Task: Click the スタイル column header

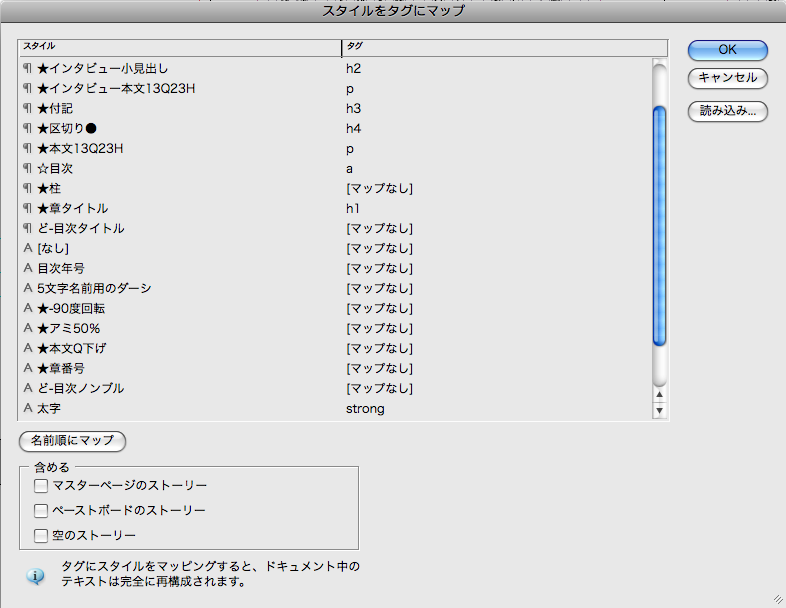Action: (x=180, y=48)
